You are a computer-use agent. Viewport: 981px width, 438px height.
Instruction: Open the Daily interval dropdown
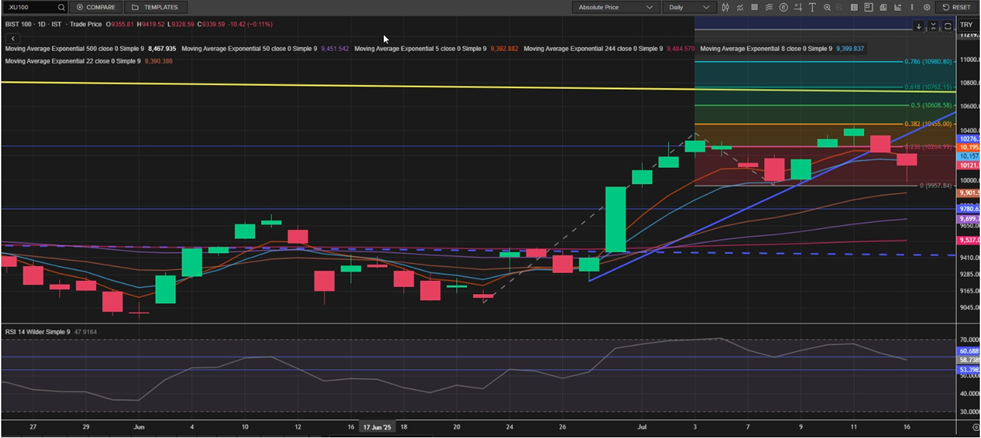pos(688,7)
